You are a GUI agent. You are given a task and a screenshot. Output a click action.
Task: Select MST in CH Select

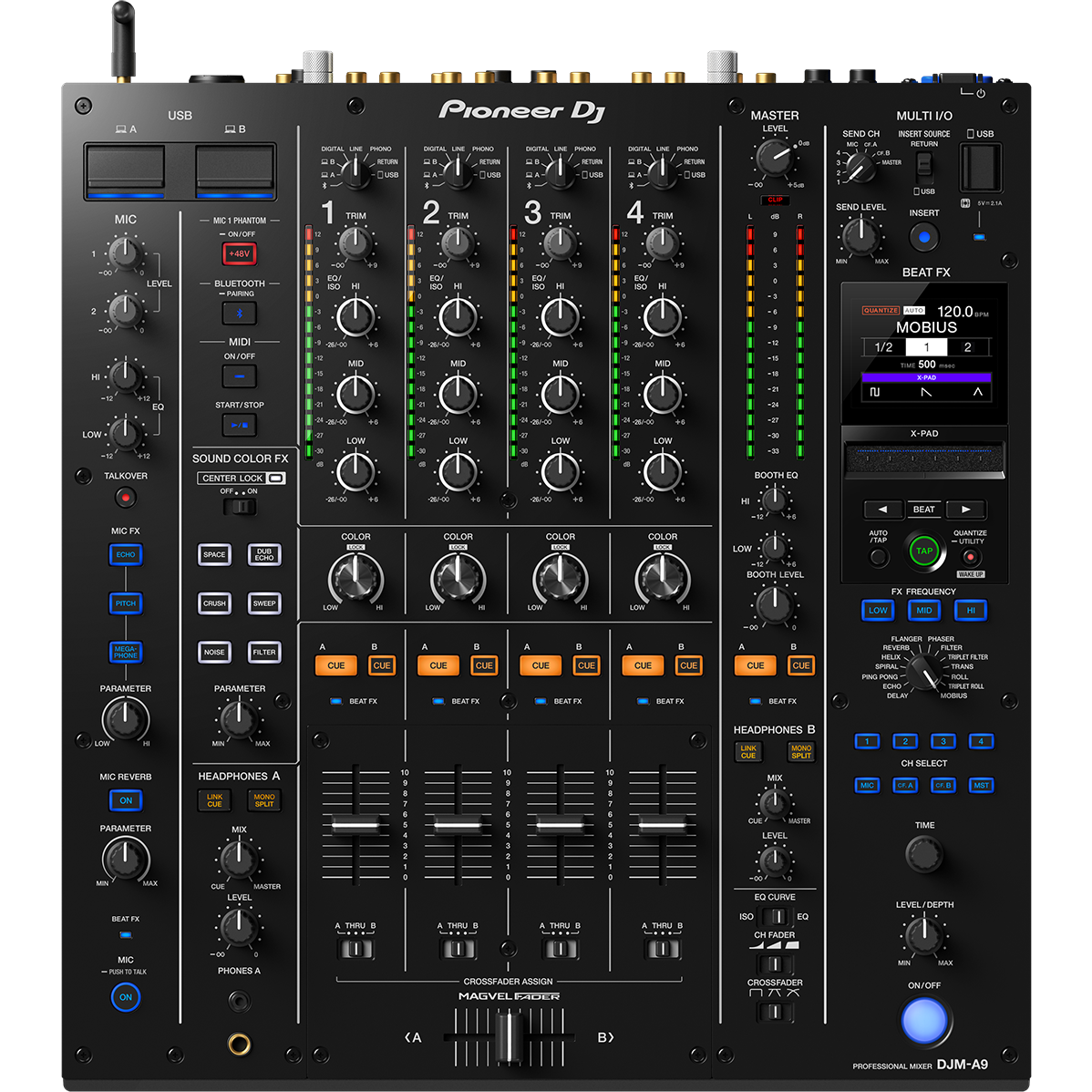pyautogui.click(x=981, y=785)
